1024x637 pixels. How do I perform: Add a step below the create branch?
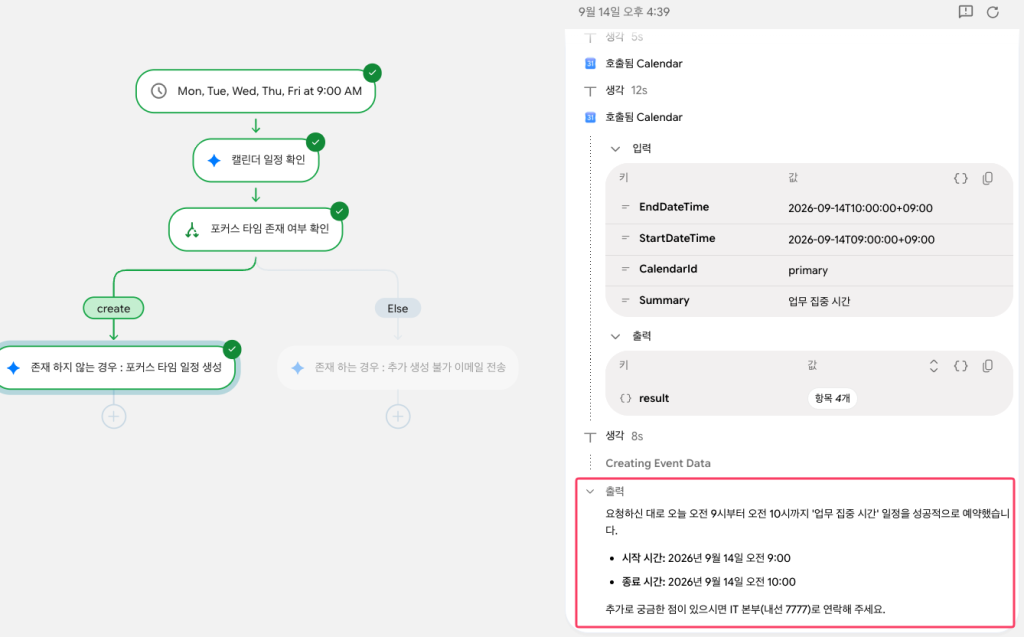pos(114,416)
